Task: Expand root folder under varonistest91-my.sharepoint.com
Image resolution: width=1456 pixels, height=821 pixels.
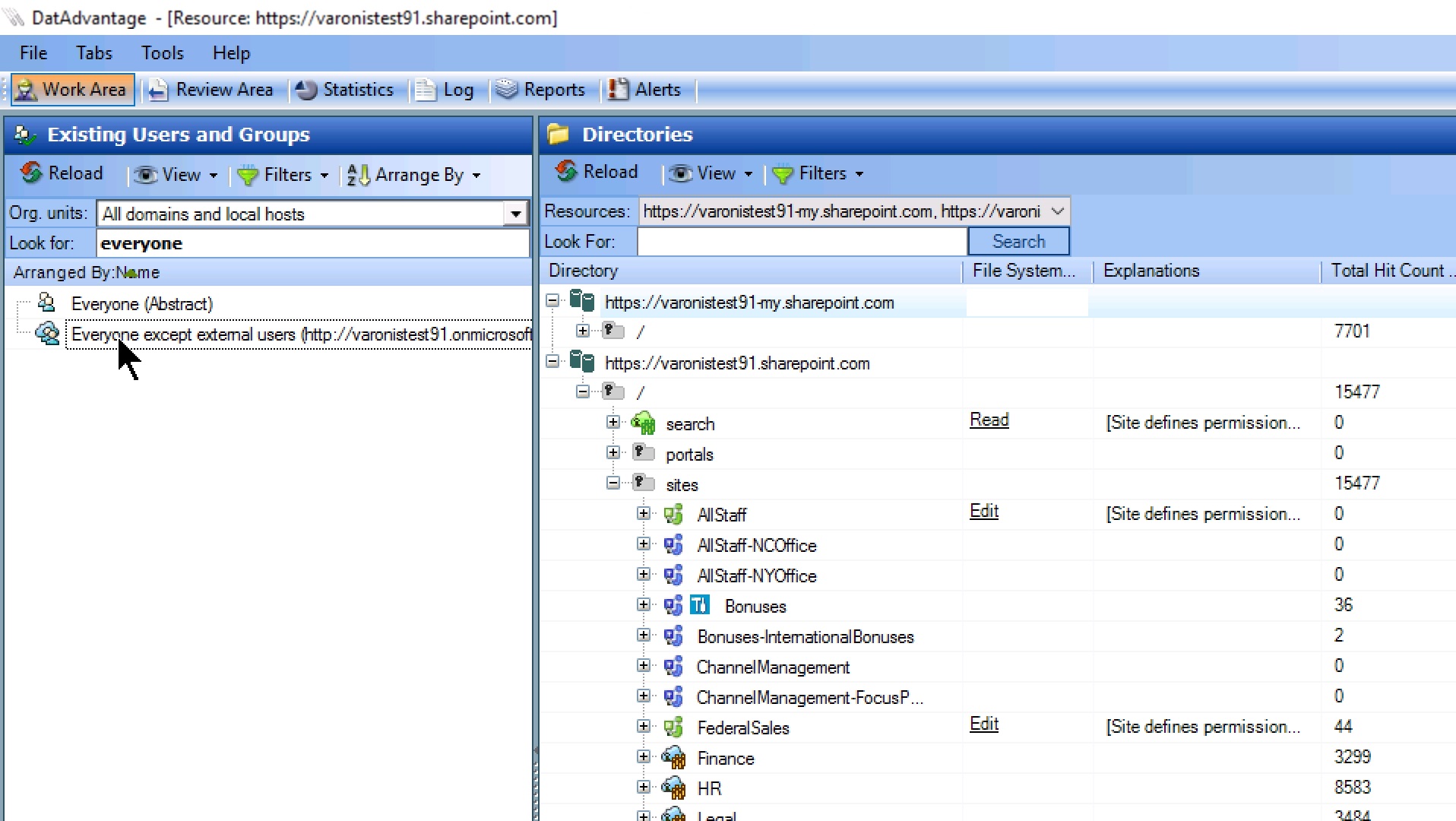Action: point(583,331)
